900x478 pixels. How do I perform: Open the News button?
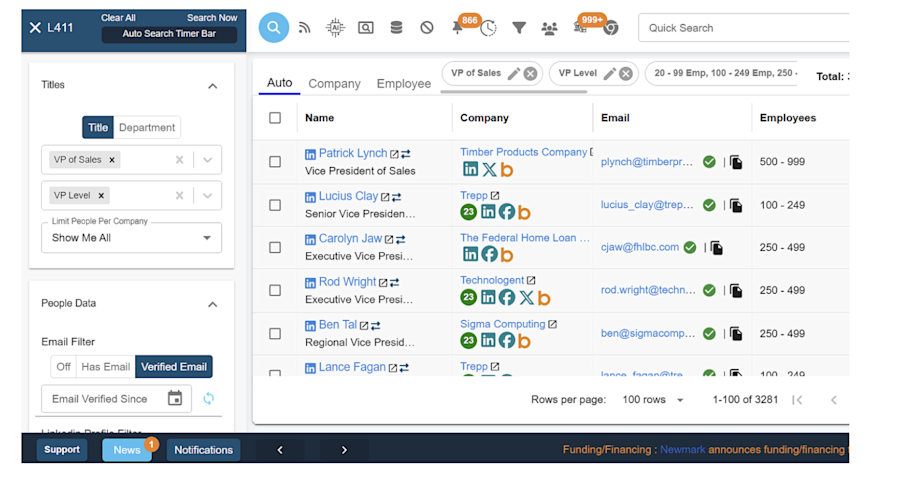(x=127, y=450)
